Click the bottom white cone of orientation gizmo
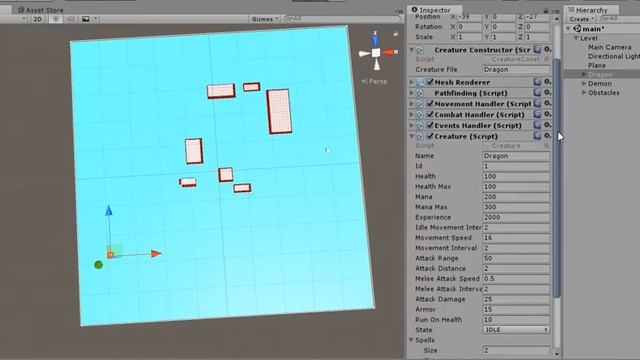Image resolution: width=640 pixels, height=360 pixels. 377,64
